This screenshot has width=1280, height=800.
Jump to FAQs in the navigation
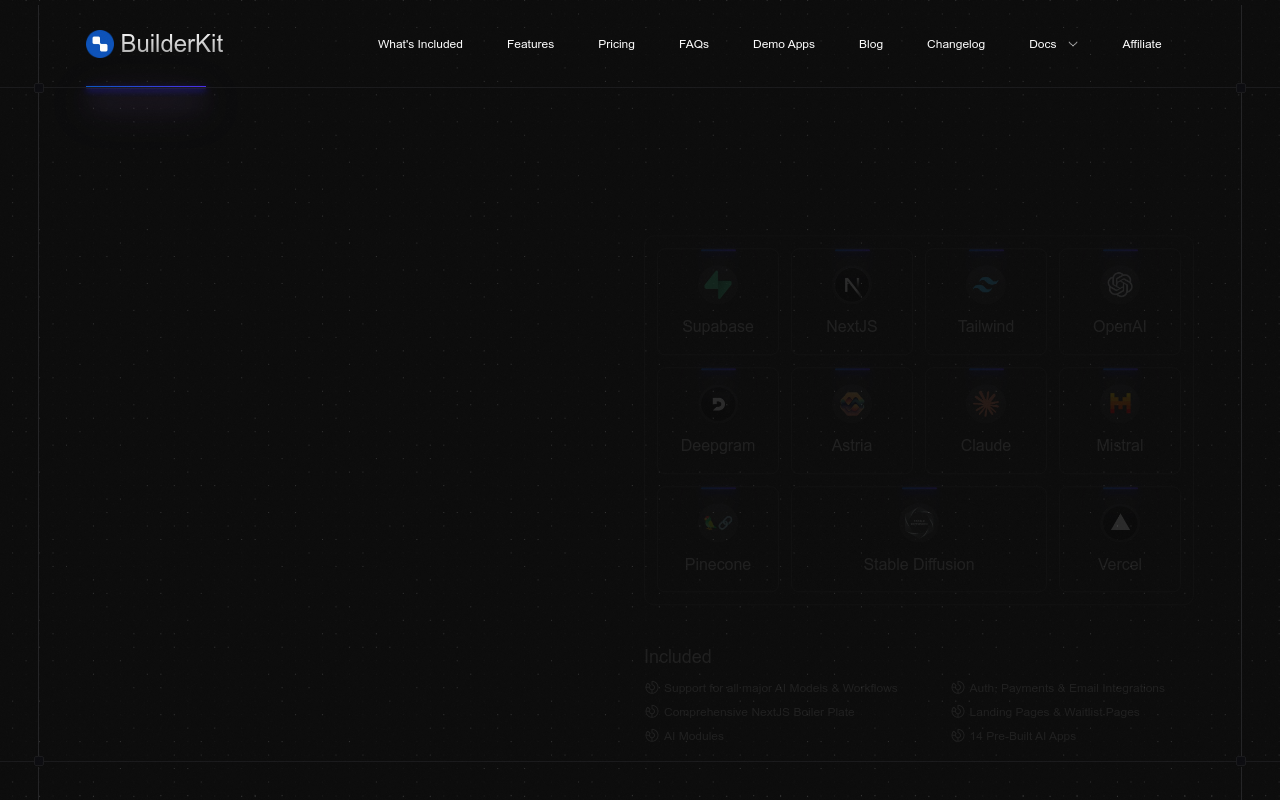tap(694, 44)
